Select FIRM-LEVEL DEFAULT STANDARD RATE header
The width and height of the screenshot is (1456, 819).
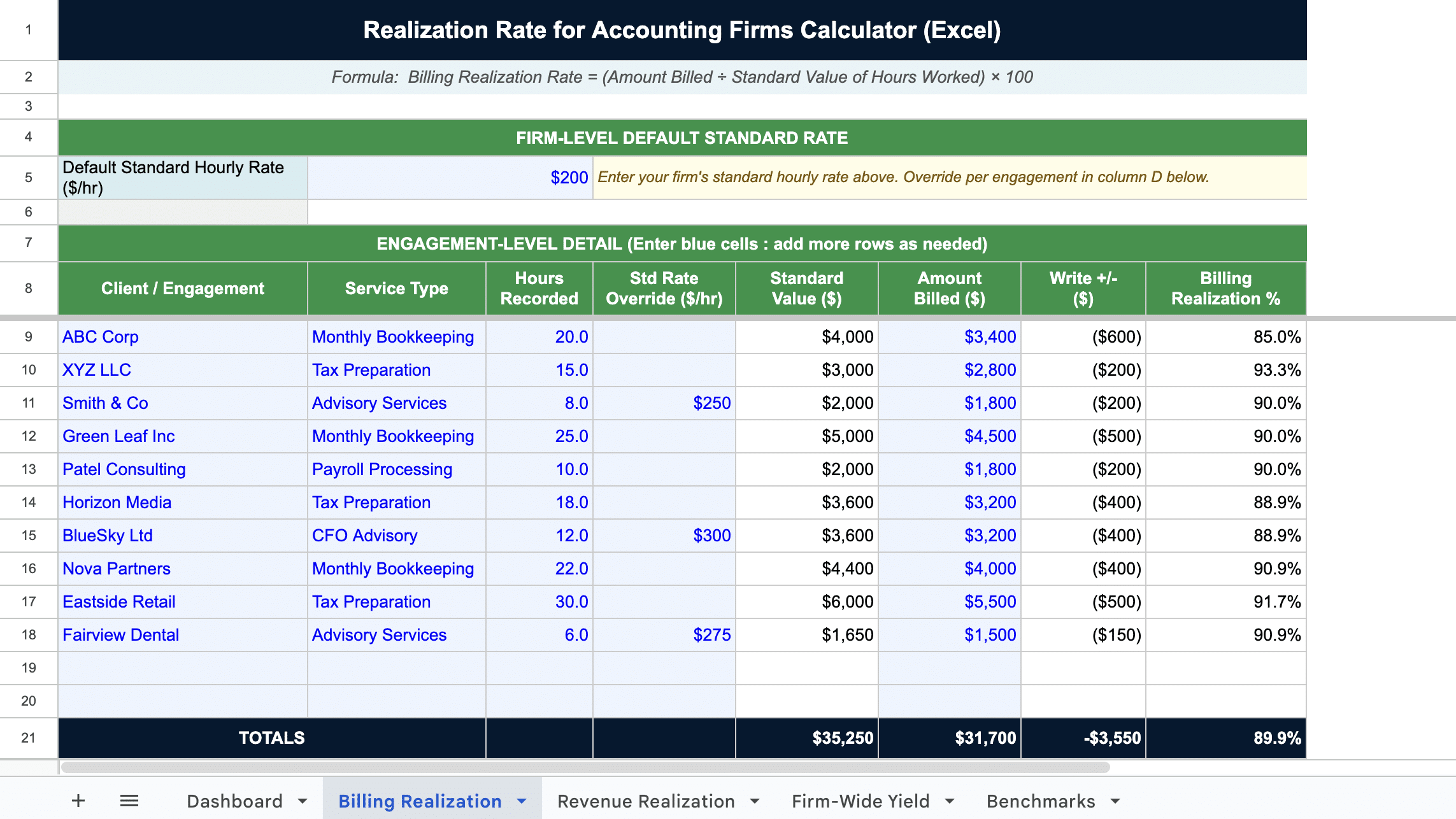[682, 138]
